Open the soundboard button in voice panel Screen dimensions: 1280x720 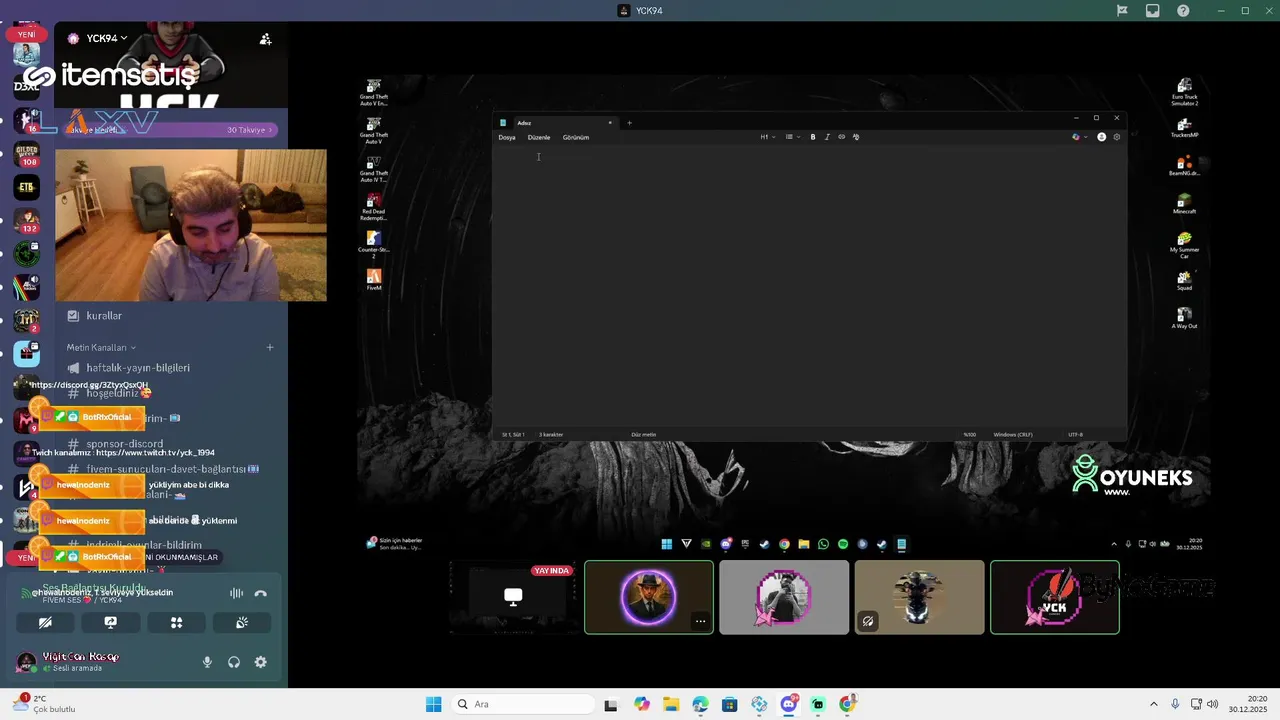tap(242, 622)
